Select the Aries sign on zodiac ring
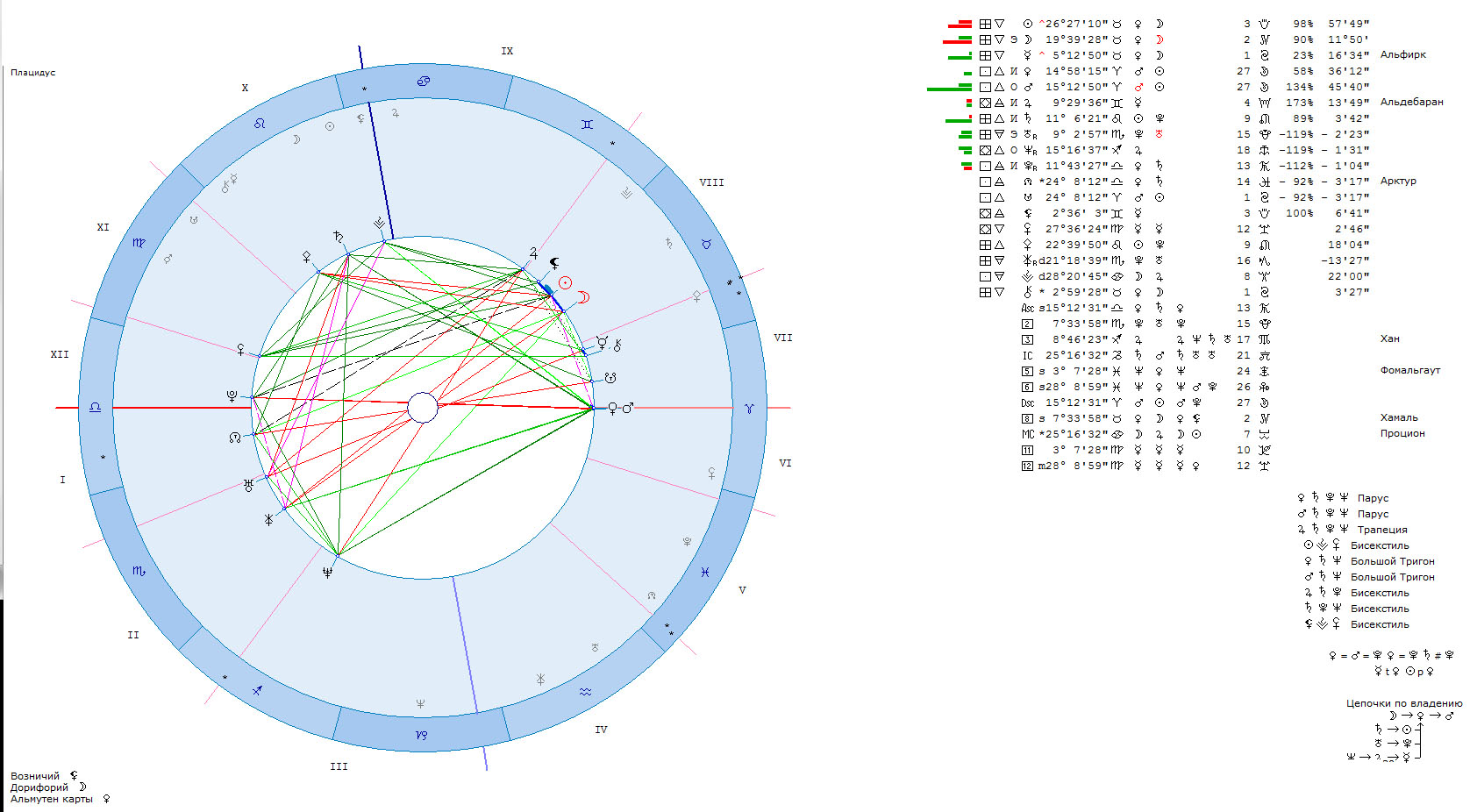 click(749, 409)
